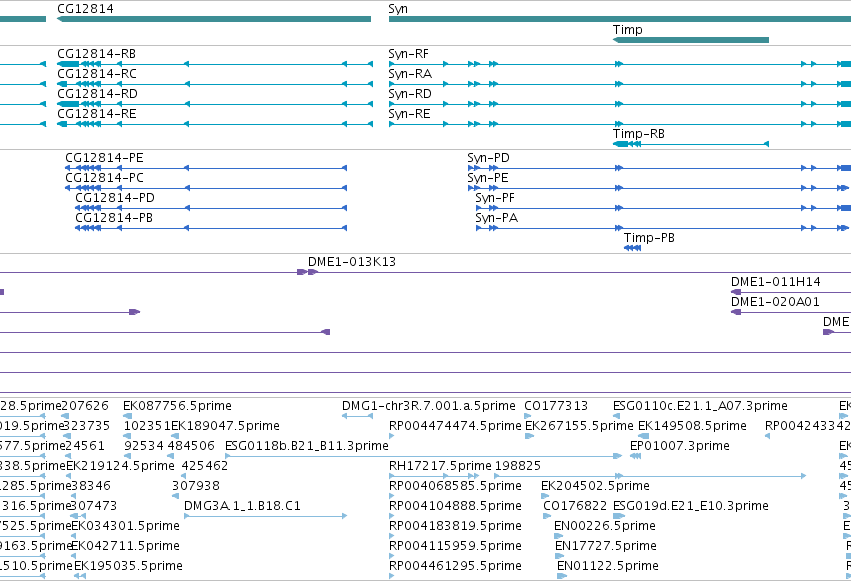Image resolution: width=851 pixels, height=581 pixels.
Task: Select clone DME1-013K13
Action: [352, 262]
